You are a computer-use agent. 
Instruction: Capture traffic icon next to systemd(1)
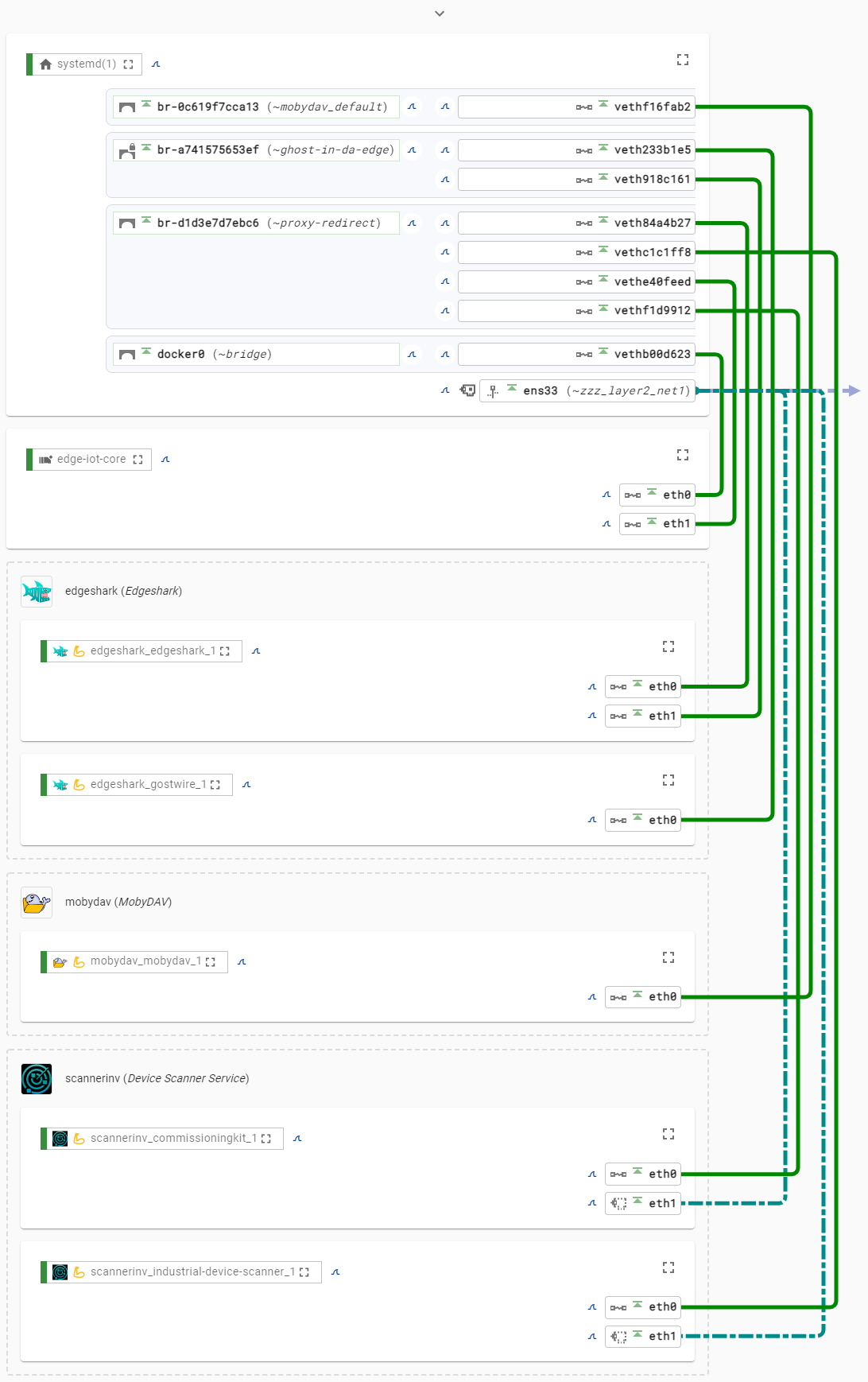coord(156,64)
